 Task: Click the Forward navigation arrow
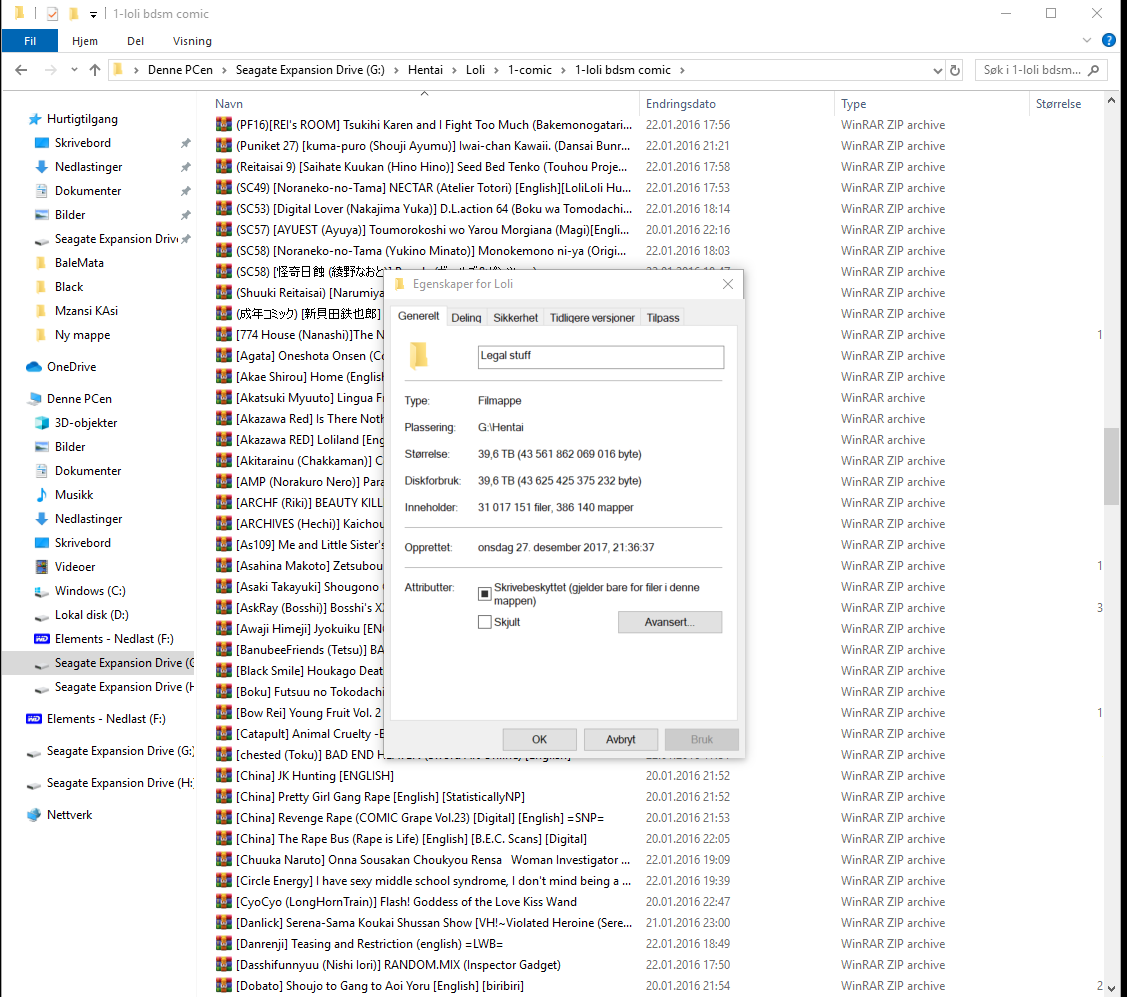click(x=50, y=70)
